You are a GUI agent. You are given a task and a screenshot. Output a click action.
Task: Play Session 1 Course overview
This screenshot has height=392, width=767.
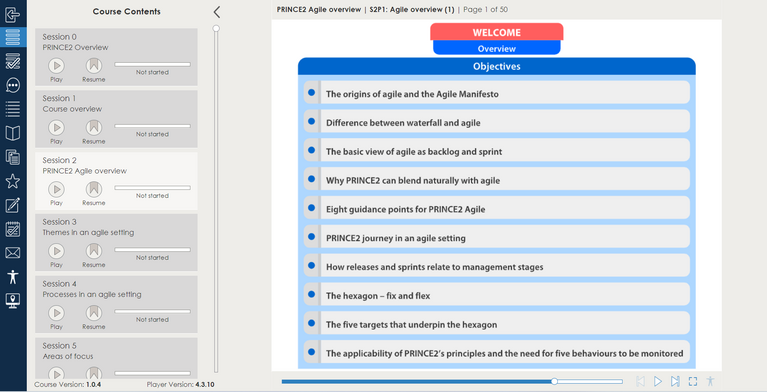56,127
